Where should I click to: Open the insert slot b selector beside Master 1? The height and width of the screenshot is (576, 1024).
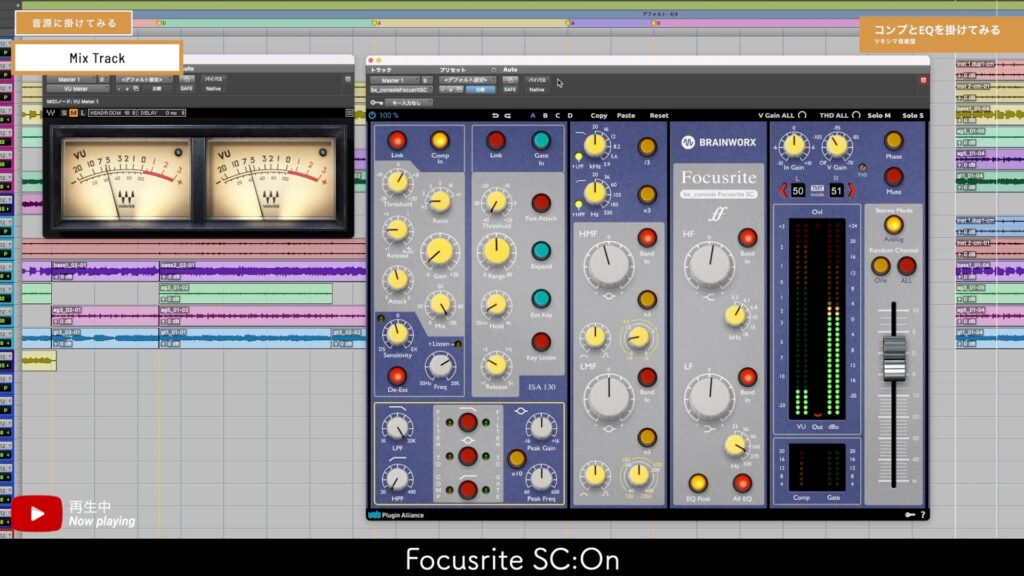425,80
